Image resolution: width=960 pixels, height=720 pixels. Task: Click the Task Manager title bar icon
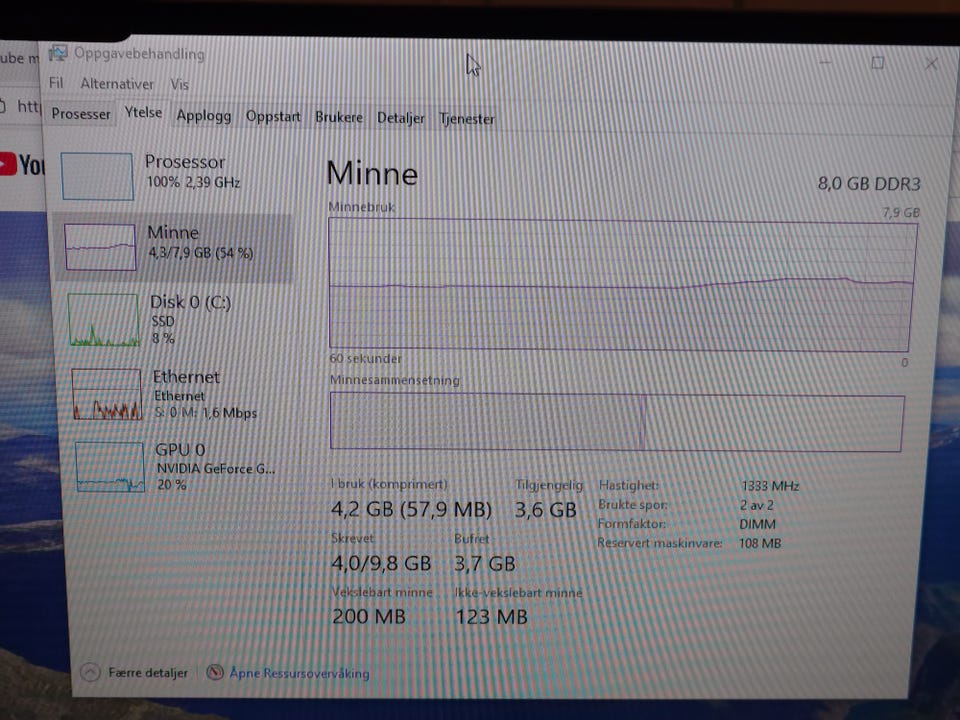click(58, 53)
